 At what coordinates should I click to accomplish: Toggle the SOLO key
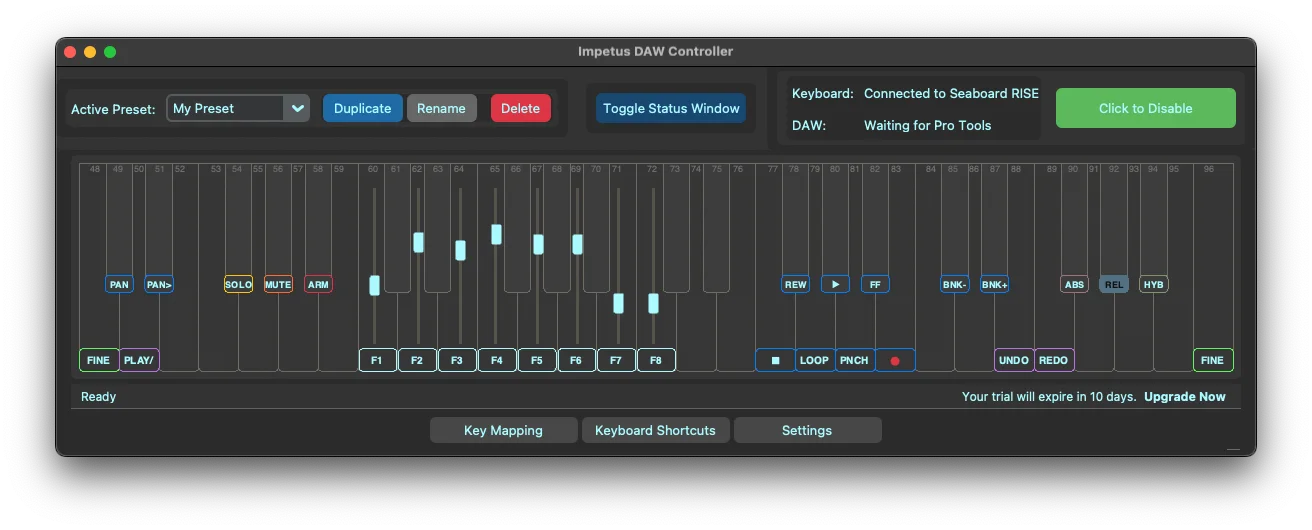click(x=238, y=284)
